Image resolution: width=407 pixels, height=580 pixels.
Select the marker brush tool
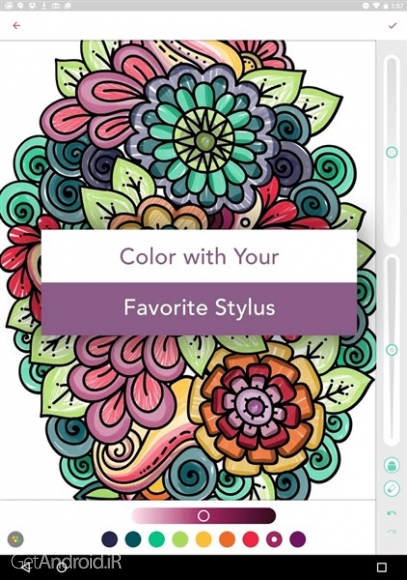tap(392, 465)
